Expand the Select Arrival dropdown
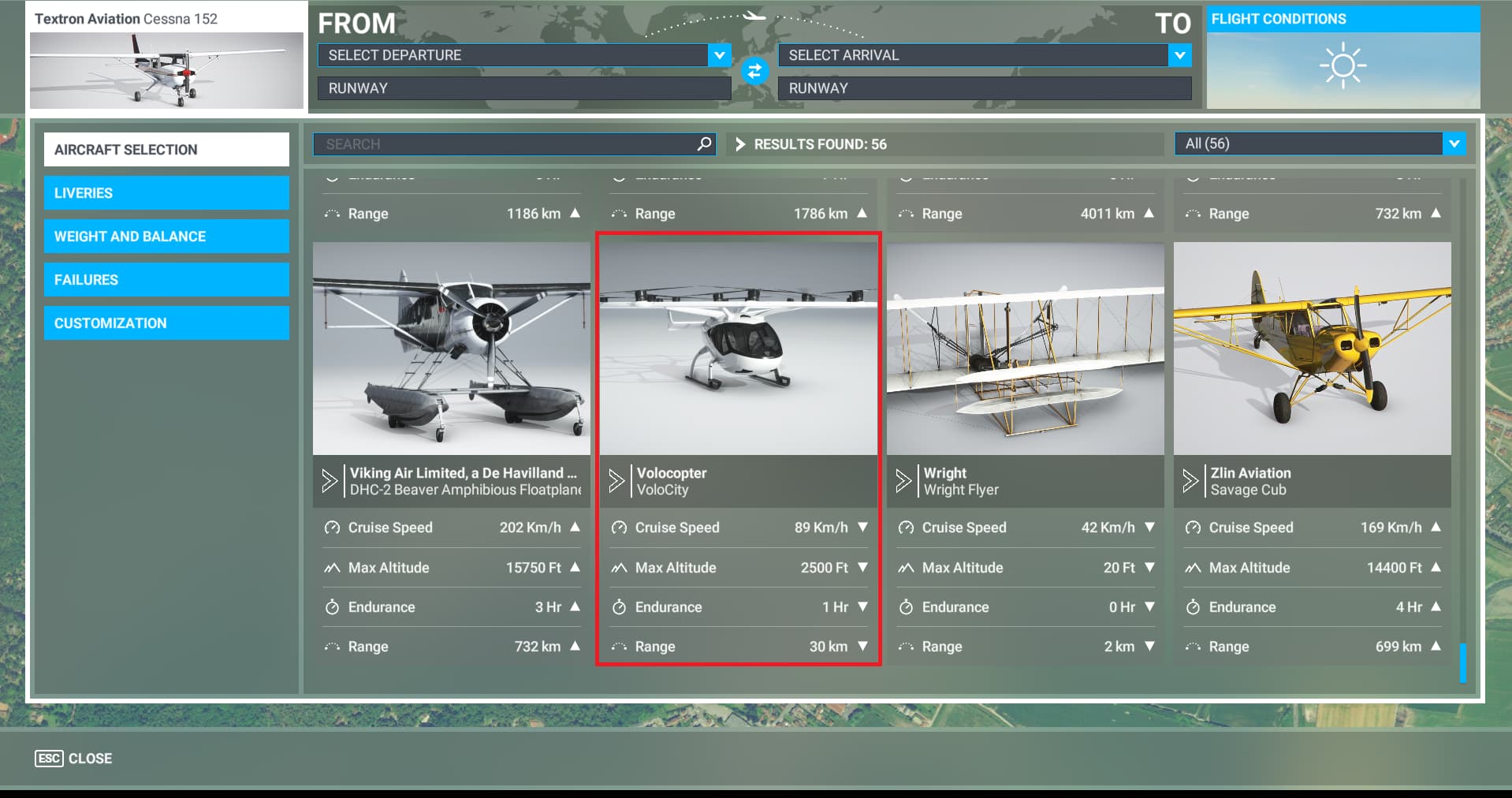The height and width of the screenshot is (798, 1512). click(1179, 55)
